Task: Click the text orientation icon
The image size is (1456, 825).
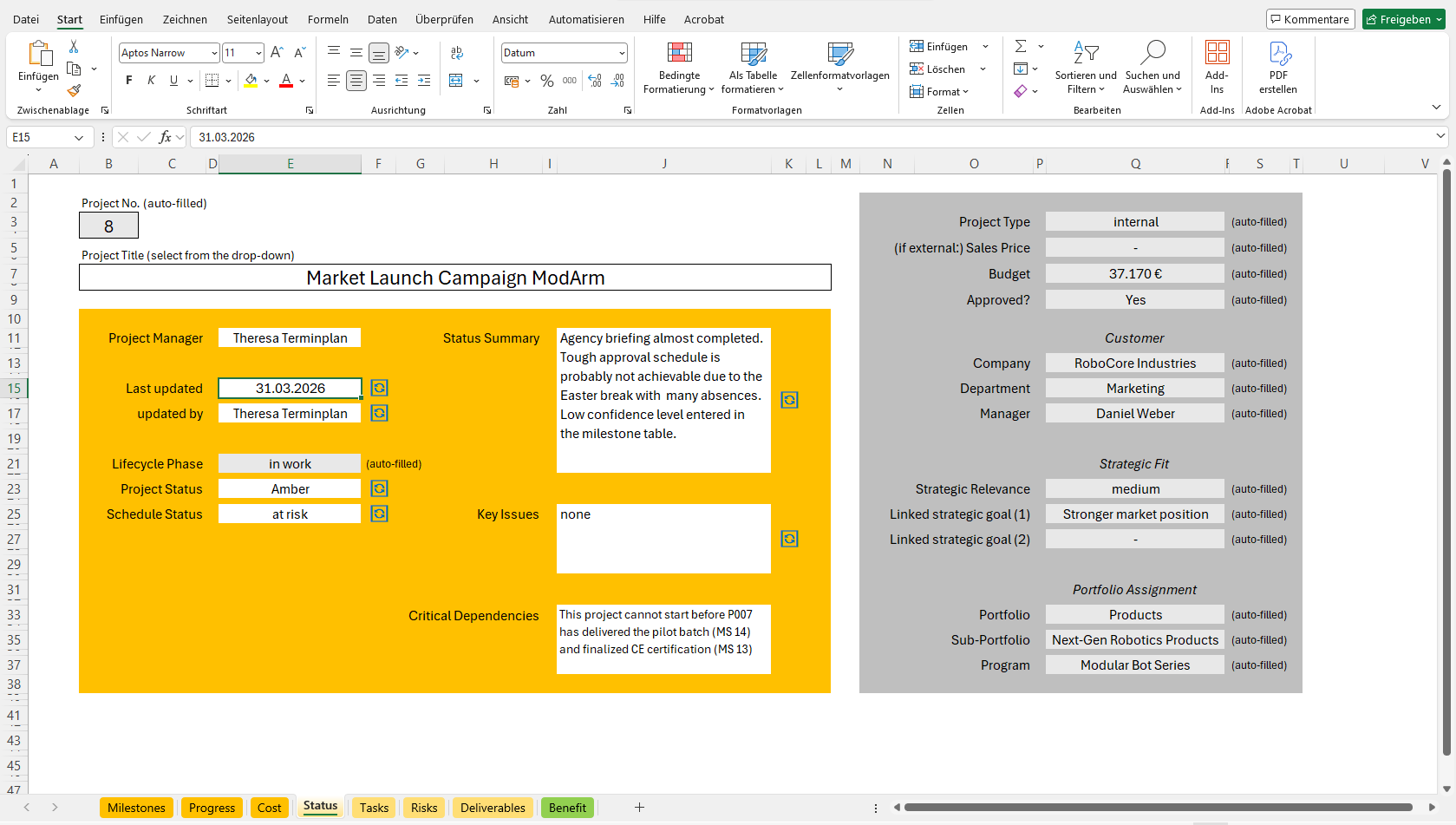Action: click(402, 53)
